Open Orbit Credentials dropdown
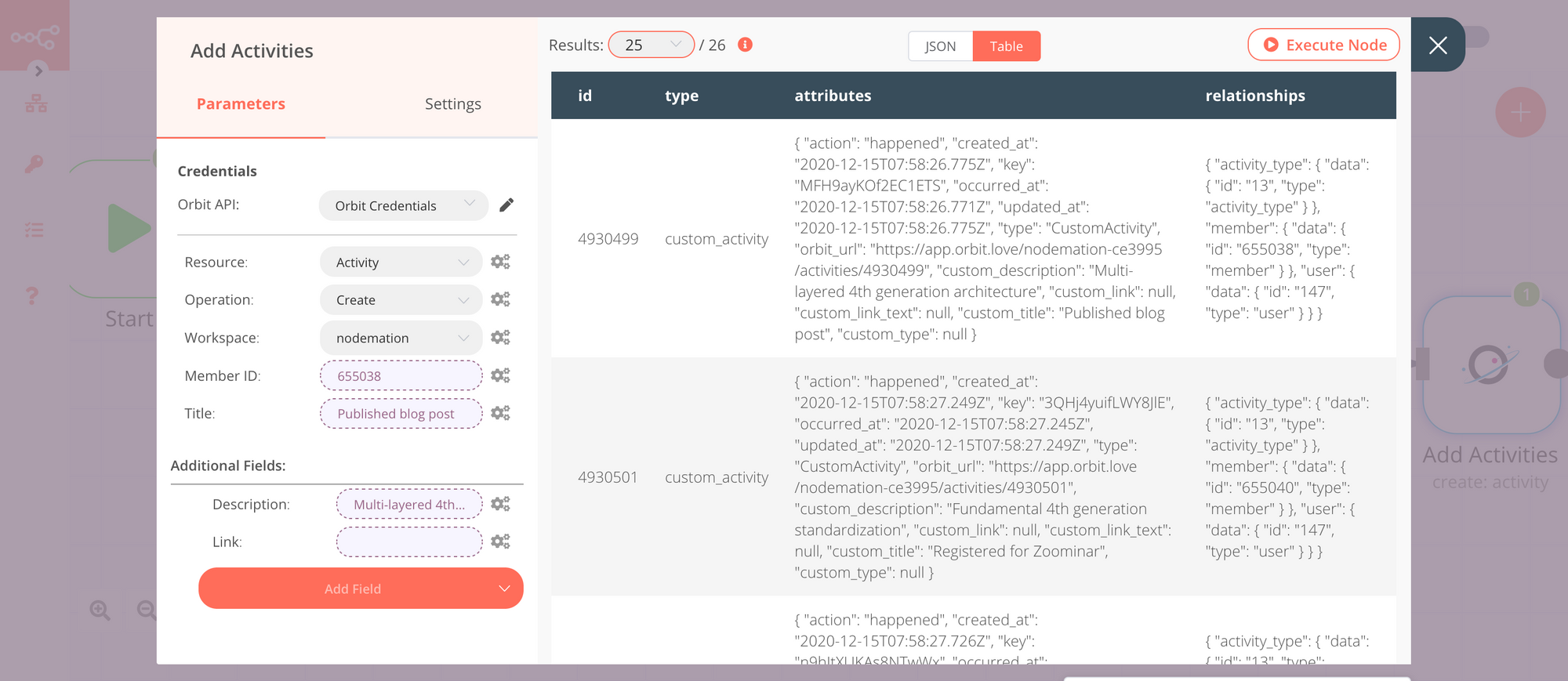The height and width of the screenshot is (681, 1568). coord(404,205)
